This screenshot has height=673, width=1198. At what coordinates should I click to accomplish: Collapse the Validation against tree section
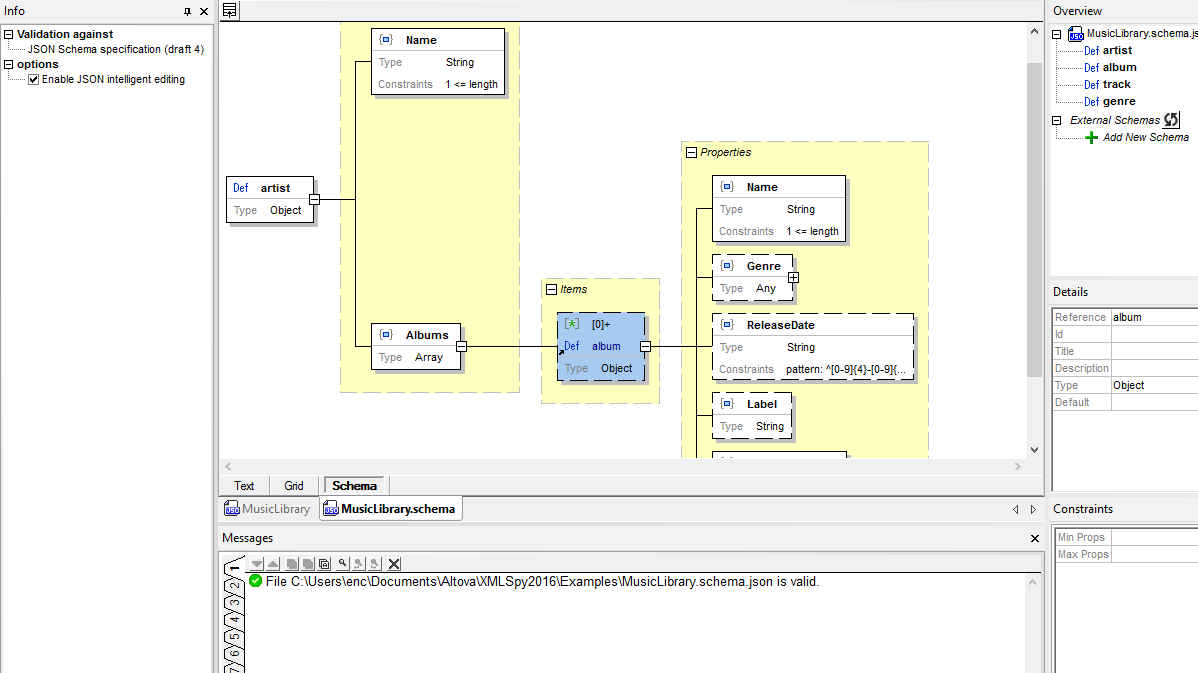point(8,35)
